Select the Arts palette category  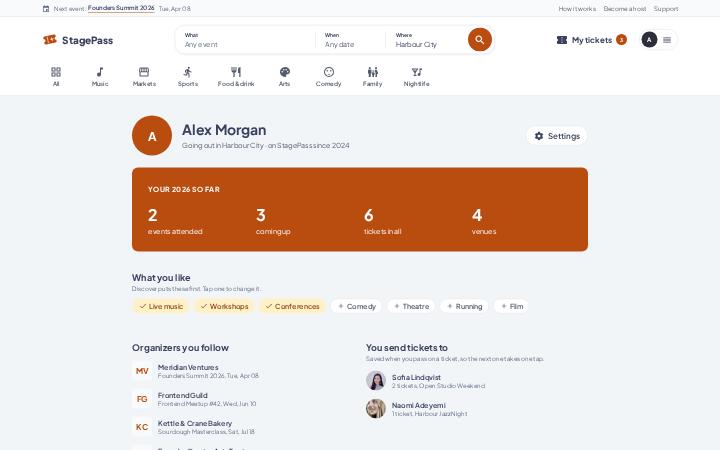pyautogui.click(x=284, y=76)
